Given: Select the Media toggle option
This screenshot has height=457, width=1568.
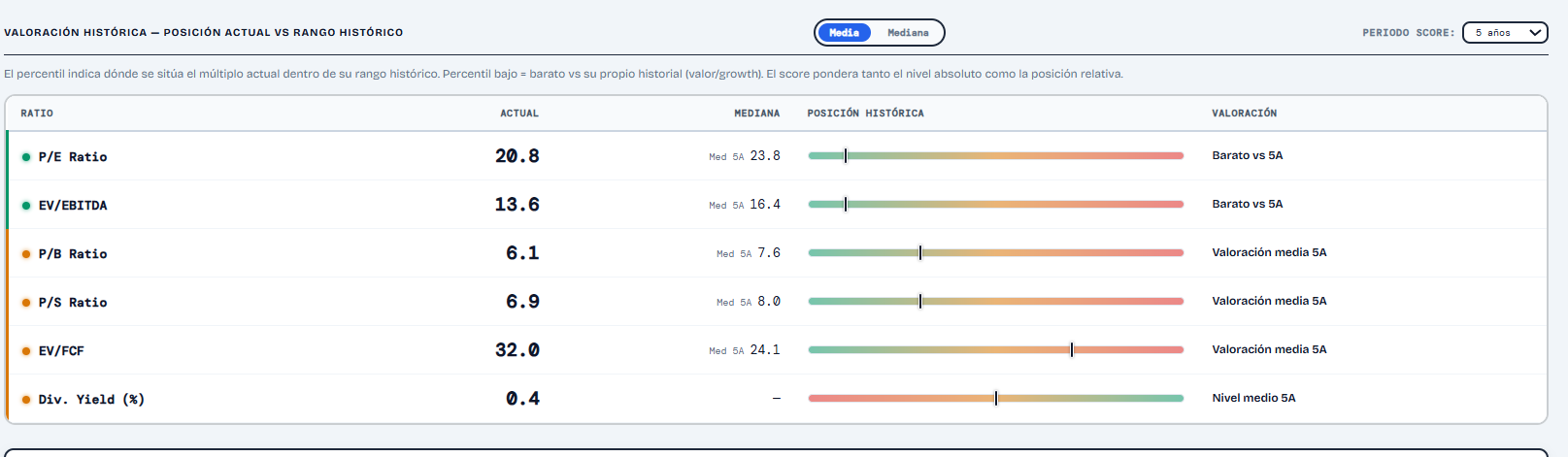Looking at the screenshot, I should click(844, 33).
